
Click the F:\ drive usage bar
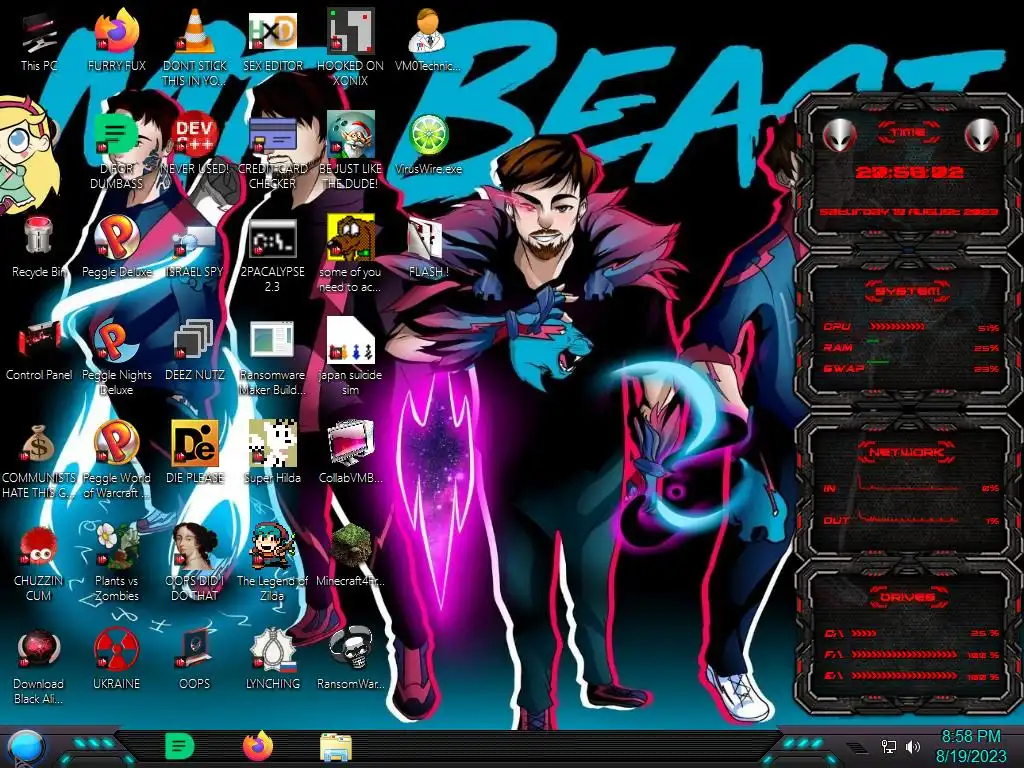click(904, 654)
